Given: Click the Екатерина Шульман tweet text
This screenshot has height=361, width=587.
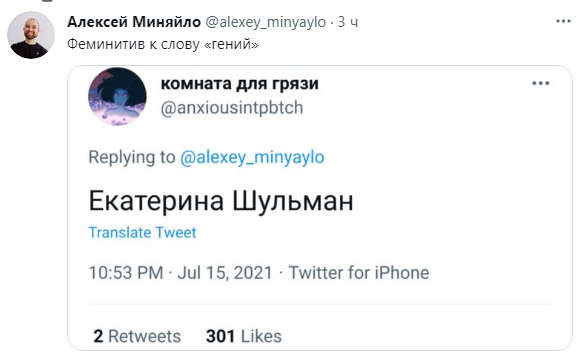Looking at the screenshot, I should pos(221,202).
